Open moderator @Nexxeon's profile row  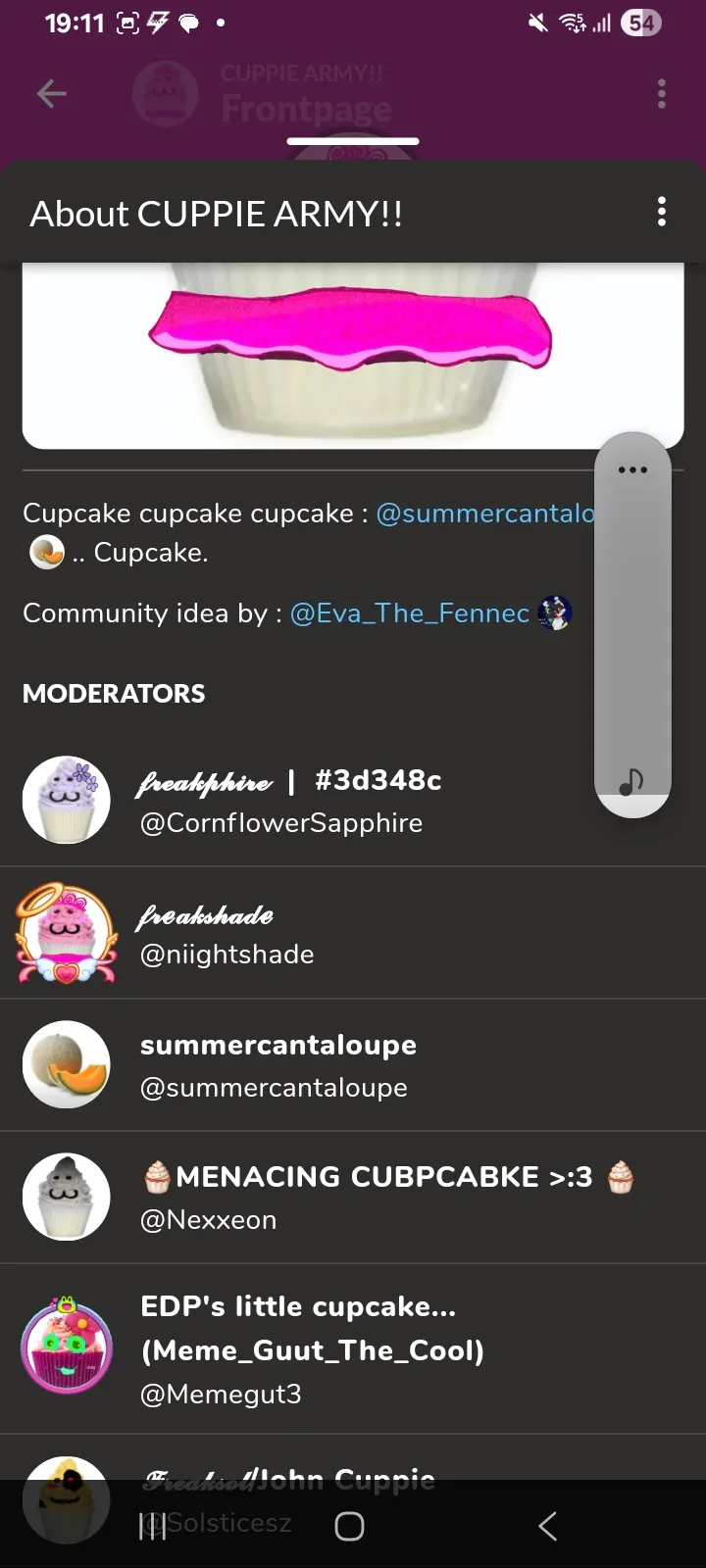pos(392,1198)
